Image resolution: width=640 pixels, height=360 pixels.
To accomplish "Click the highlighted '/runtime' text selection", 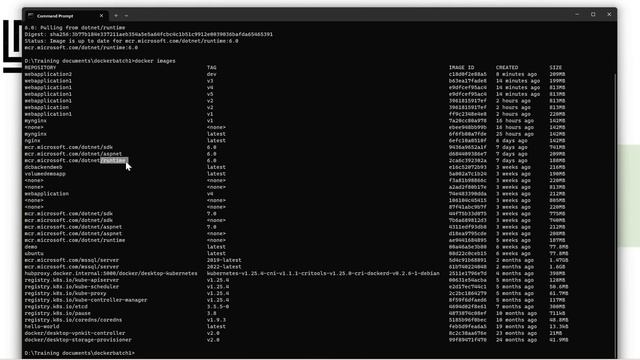I will coord(114,160).
